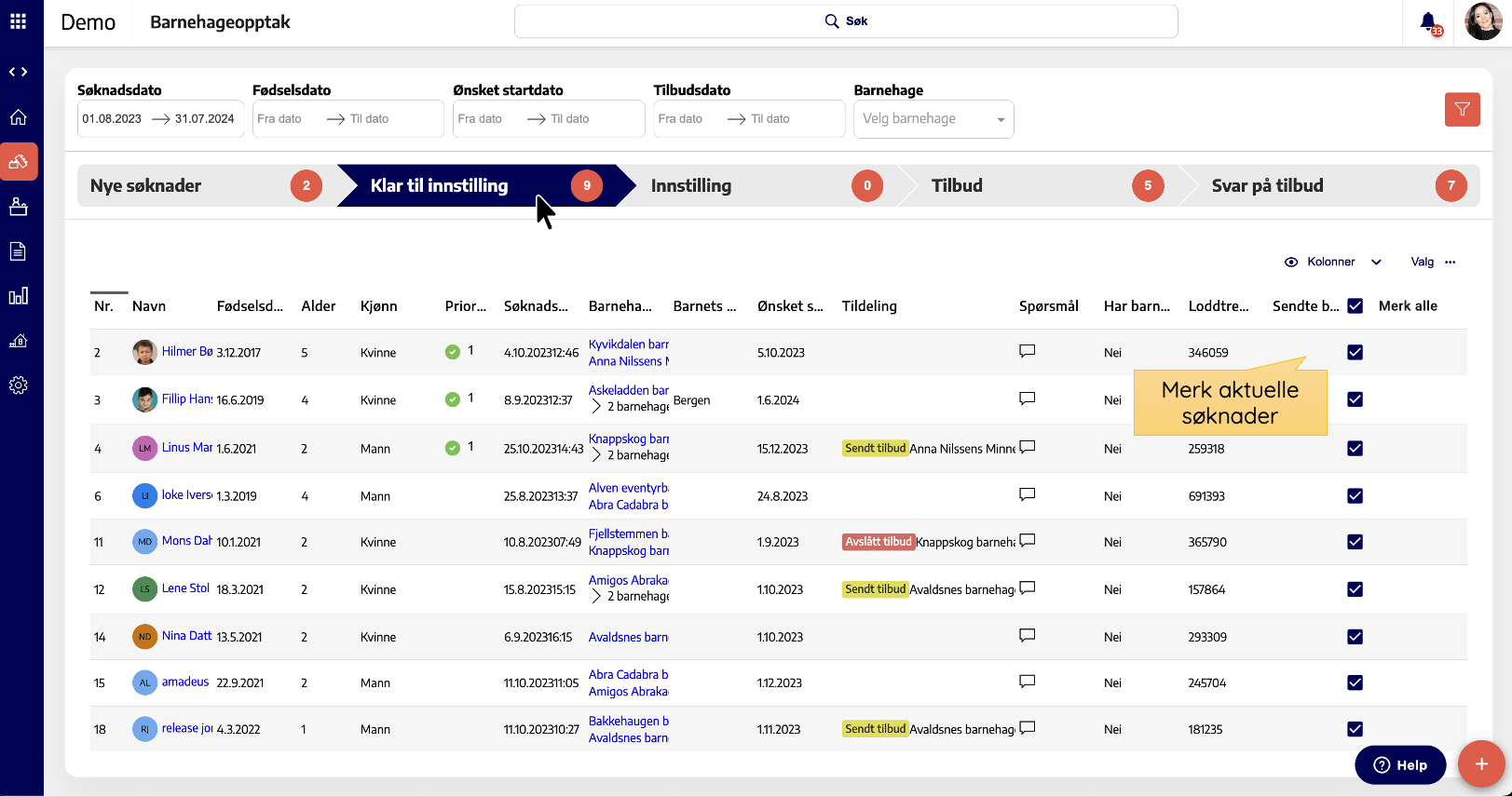This screenshot has height=797, width=1512.
Task: Click the Avslått tilbud tag on Mons' row
Action: pyautogui.click(x=879, y=542)
